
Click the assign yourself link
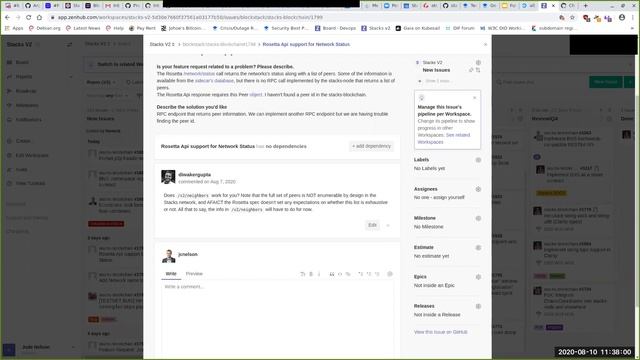448,198
